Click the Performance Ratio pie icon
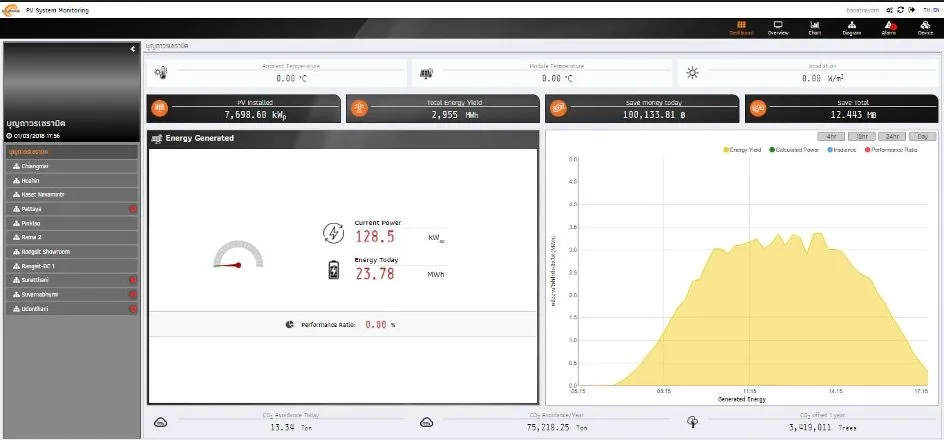944x440 pixels. pyautogui.click(x=290, y=324)
